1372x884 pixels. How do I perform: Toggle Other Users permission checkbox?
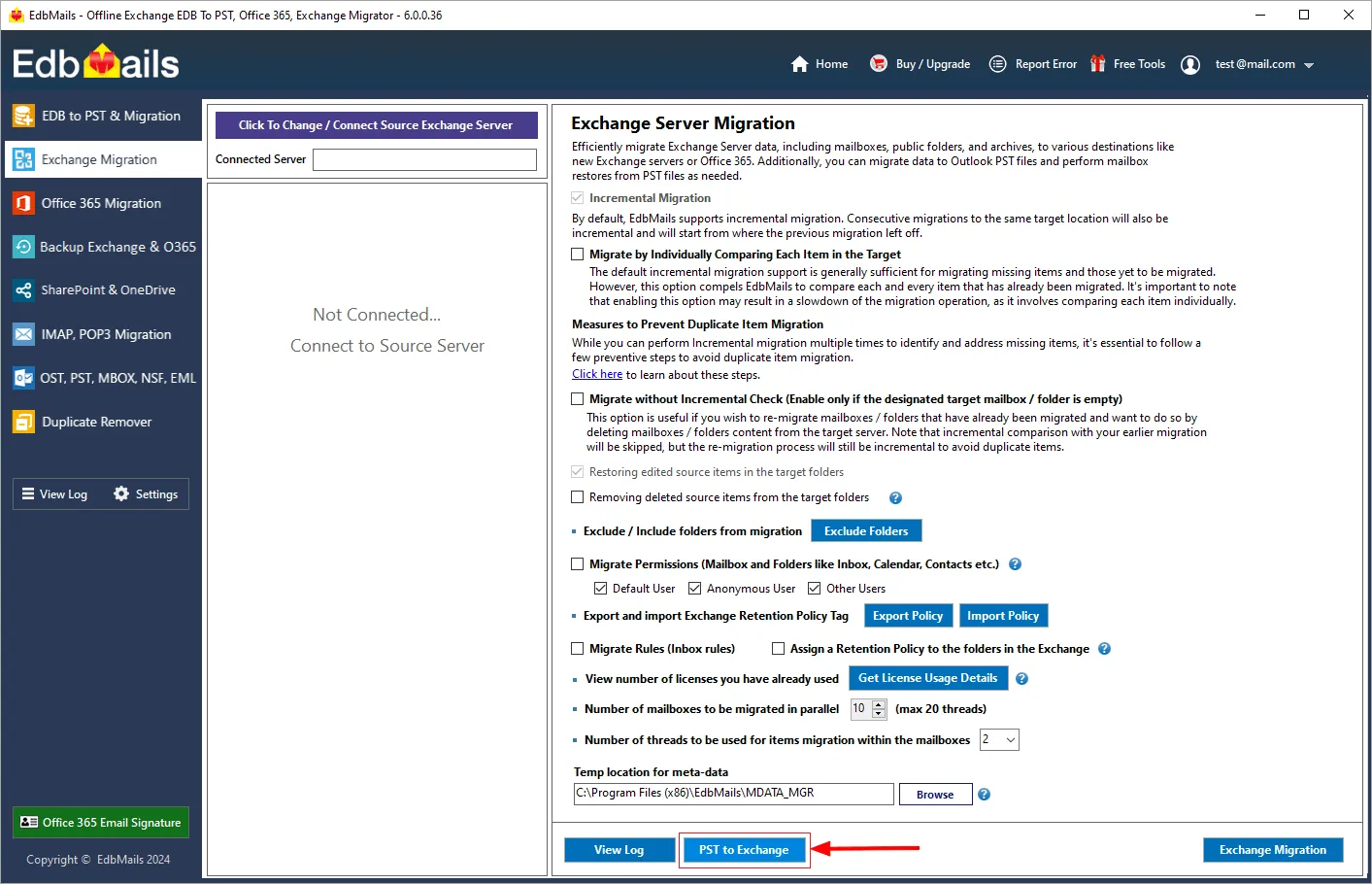pyautogui.click(x=815, y=588)
